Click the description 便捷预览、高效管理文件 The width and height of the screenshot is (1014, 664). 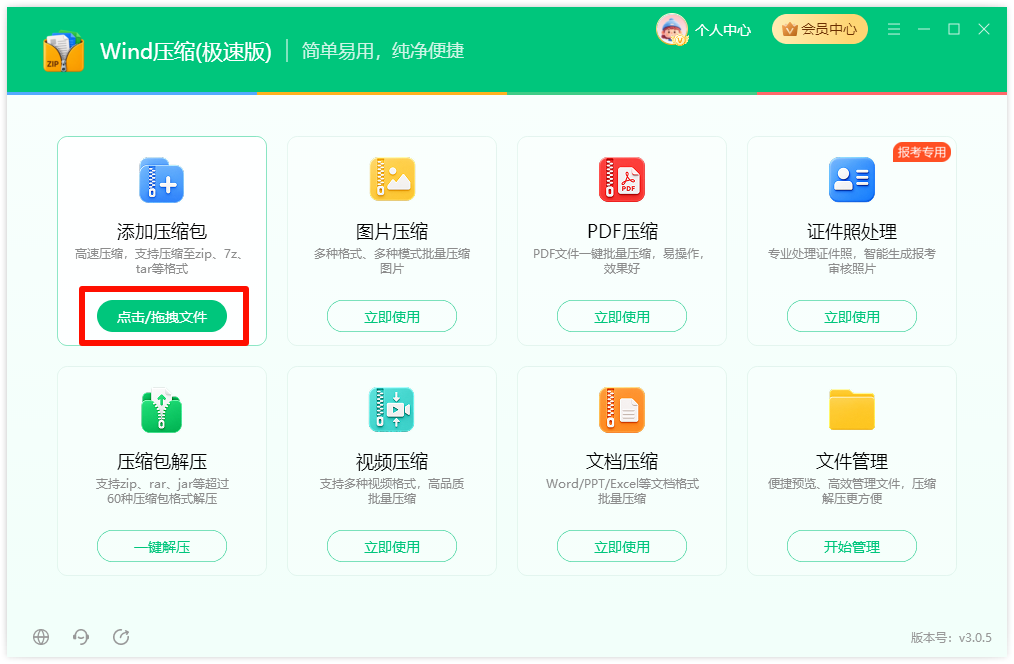click(x=852, y=491)
